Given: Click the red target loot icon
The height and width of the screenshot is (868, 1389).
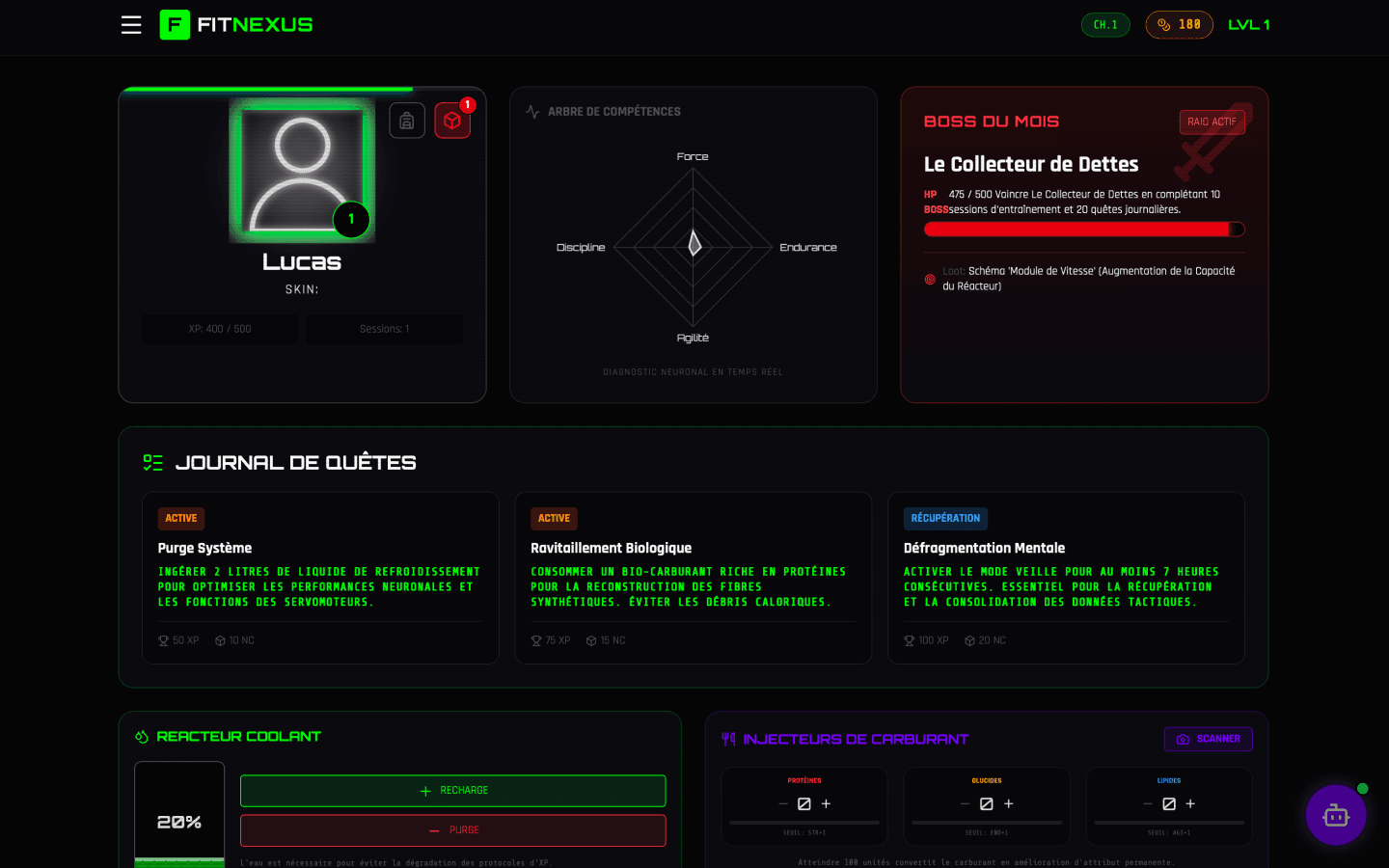Looking at the screenshot, I should [930, 280].
